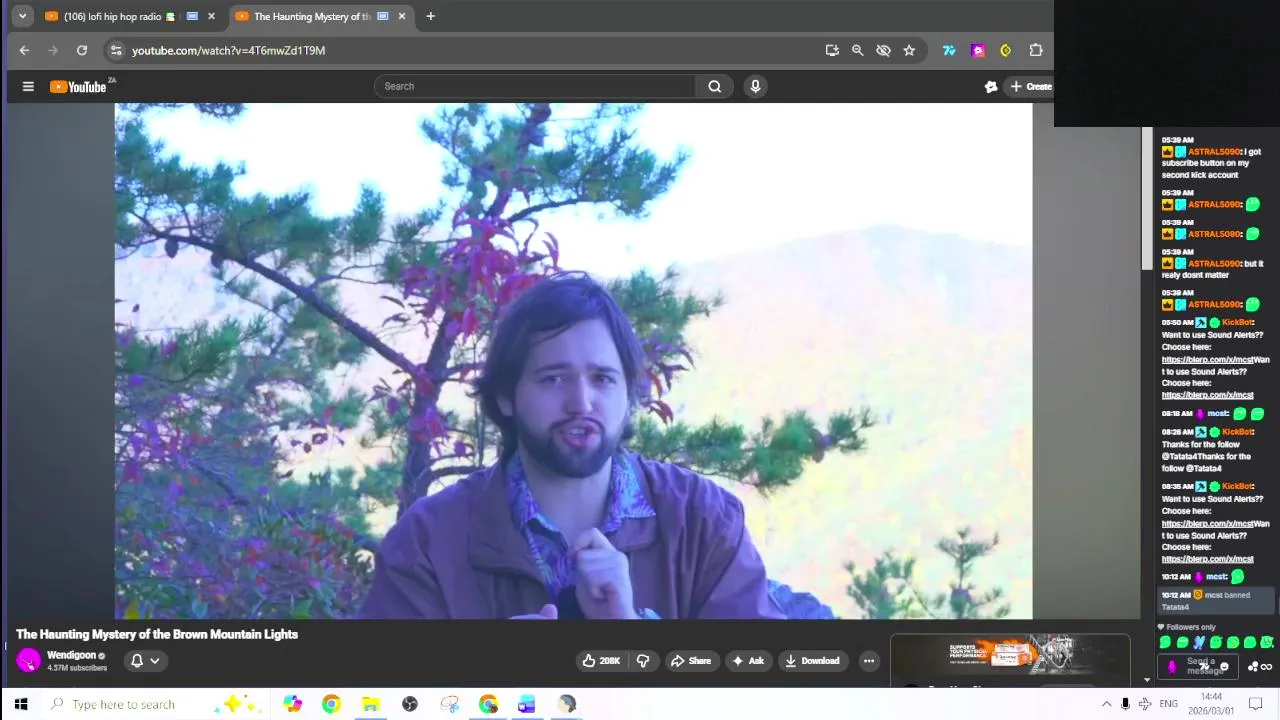Open the purple extension icon

pos(978,50)
